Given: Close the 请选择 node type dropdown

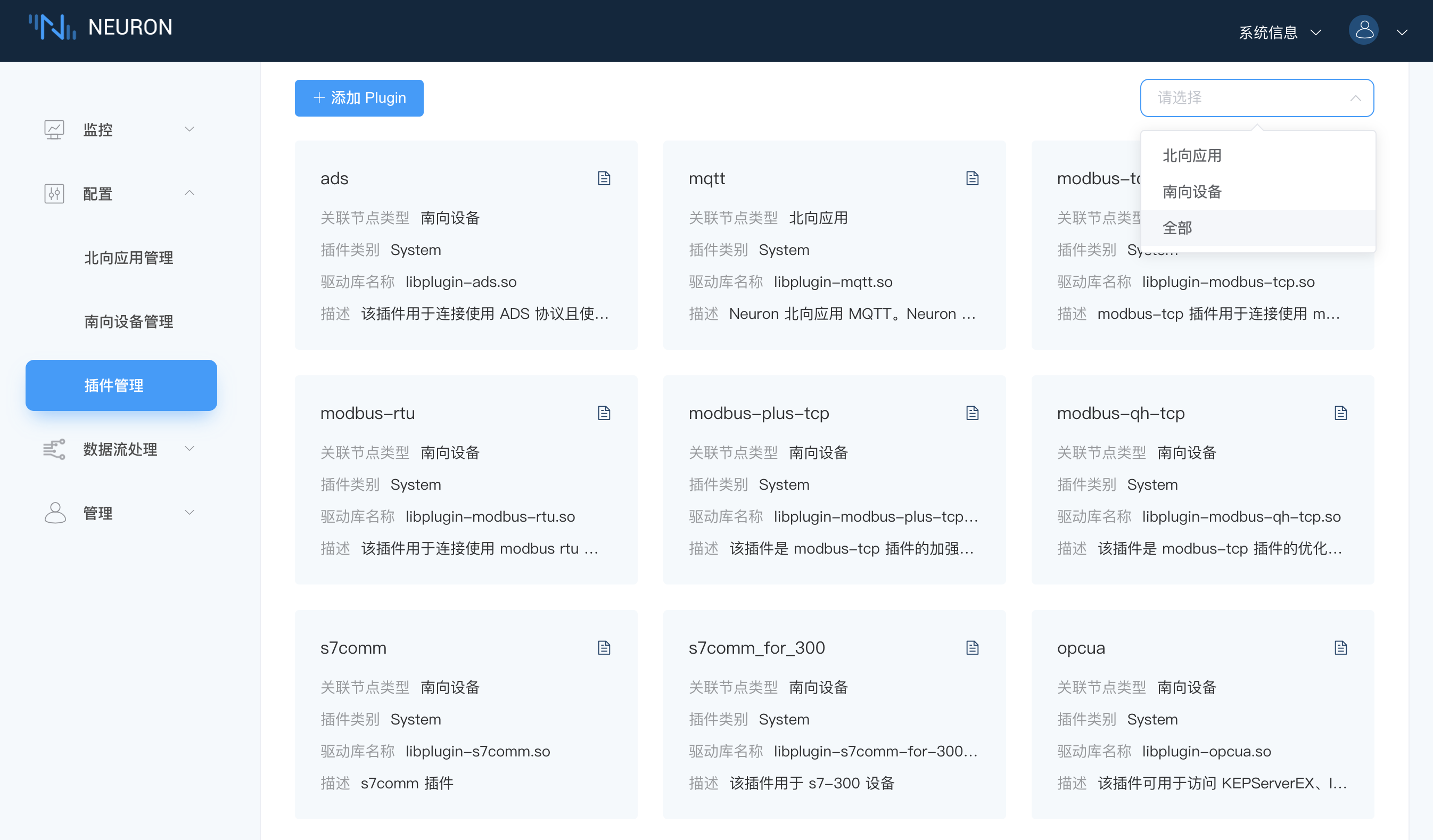Looking at the screenshot, I should pos(1257,98).
